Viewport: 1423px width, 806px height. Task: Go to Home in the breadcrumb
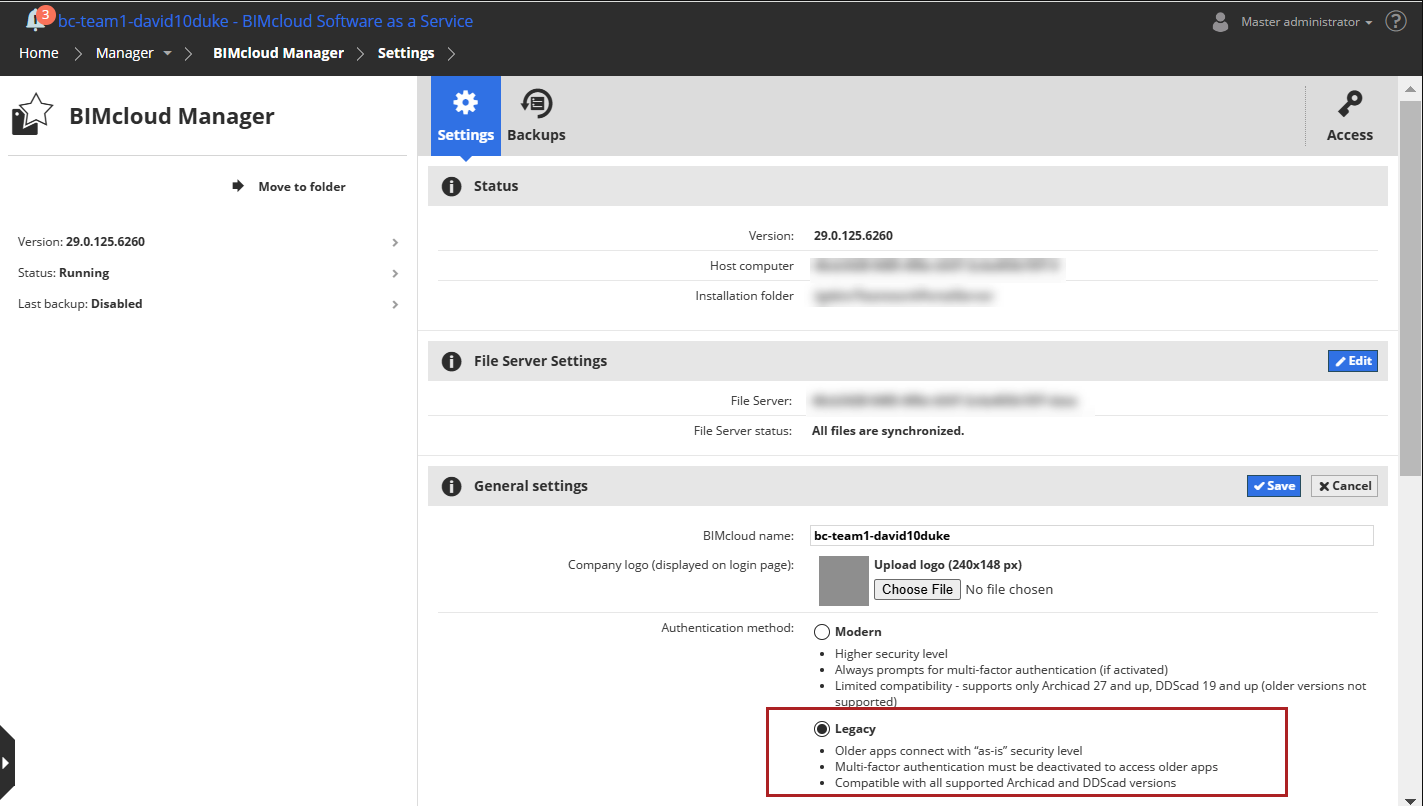coord(39,53)
